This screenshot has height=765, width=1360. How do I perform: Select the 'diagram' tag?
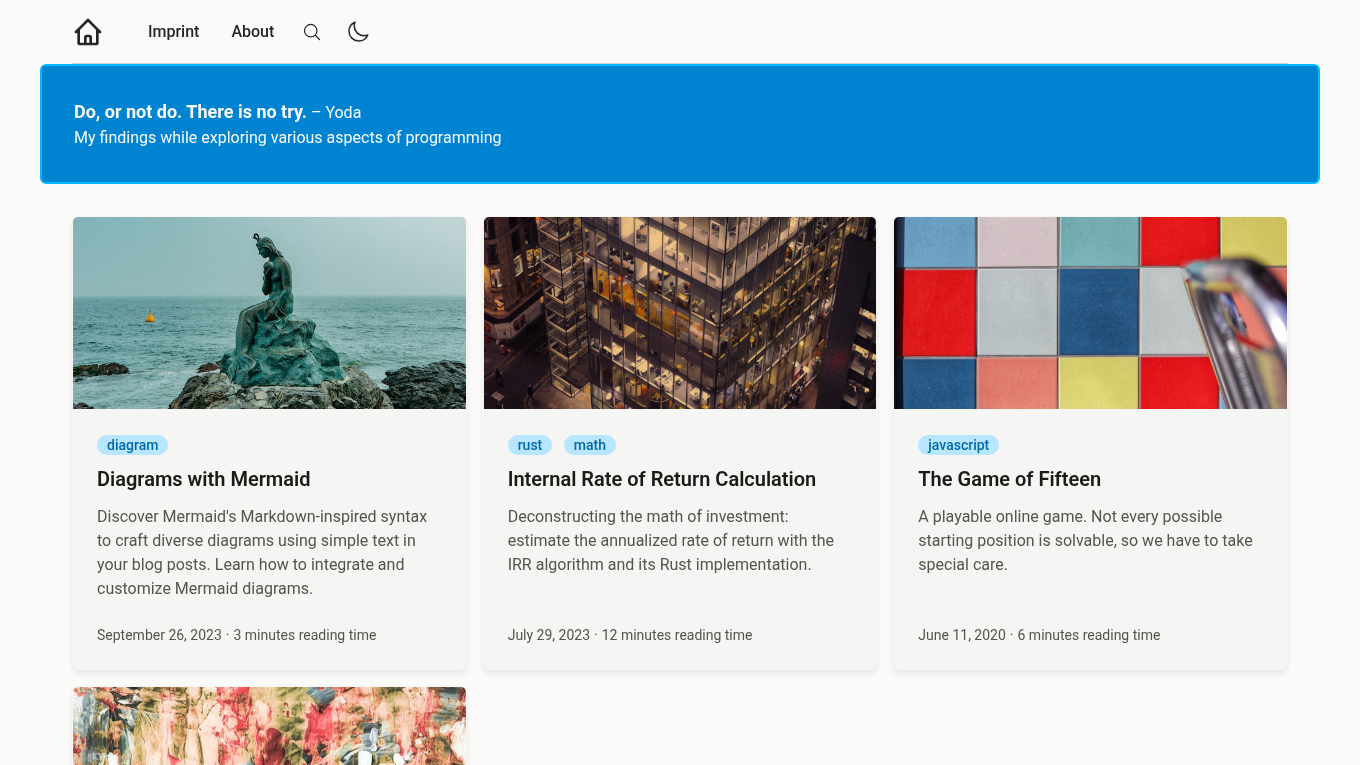[x=132, y=445]
